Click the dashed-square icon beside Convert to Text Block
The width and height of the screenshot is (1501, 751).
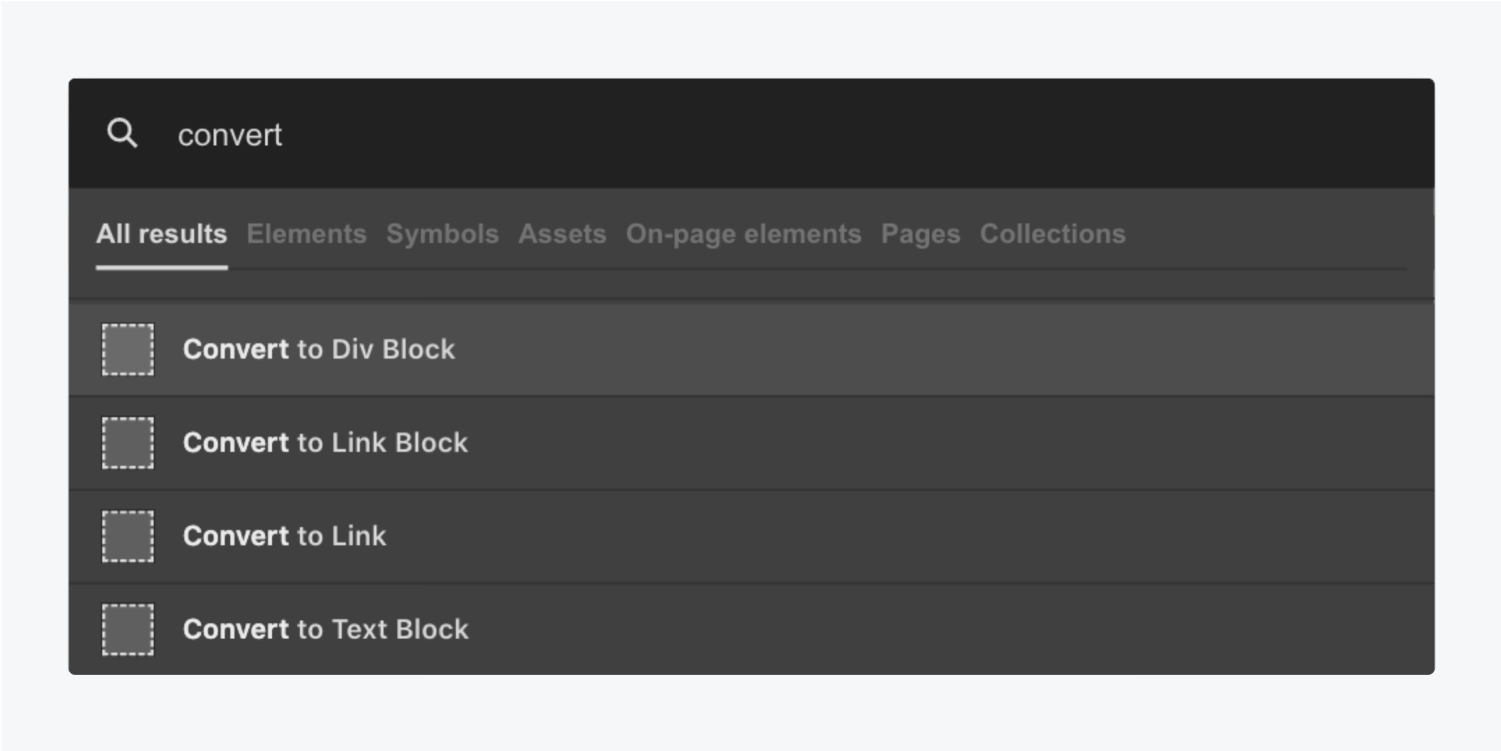click(128, 629)
